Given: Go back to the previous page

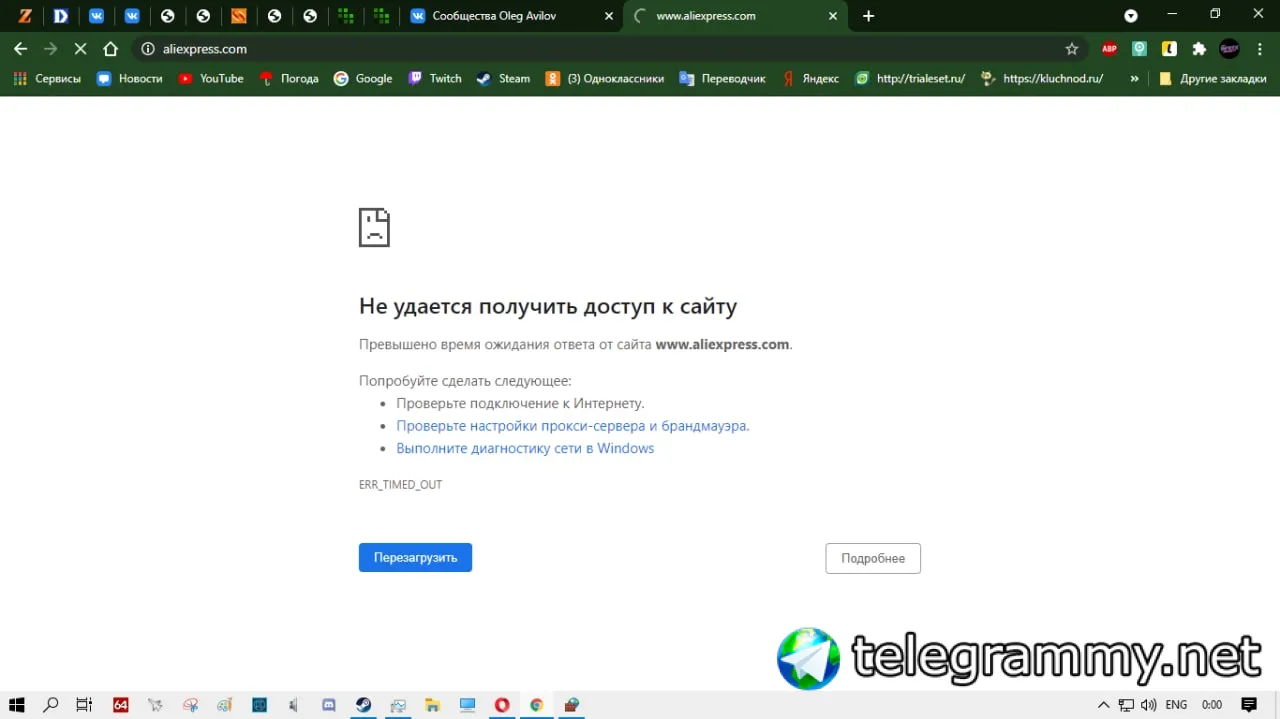Looking at the screenshot, I should 20,48.
